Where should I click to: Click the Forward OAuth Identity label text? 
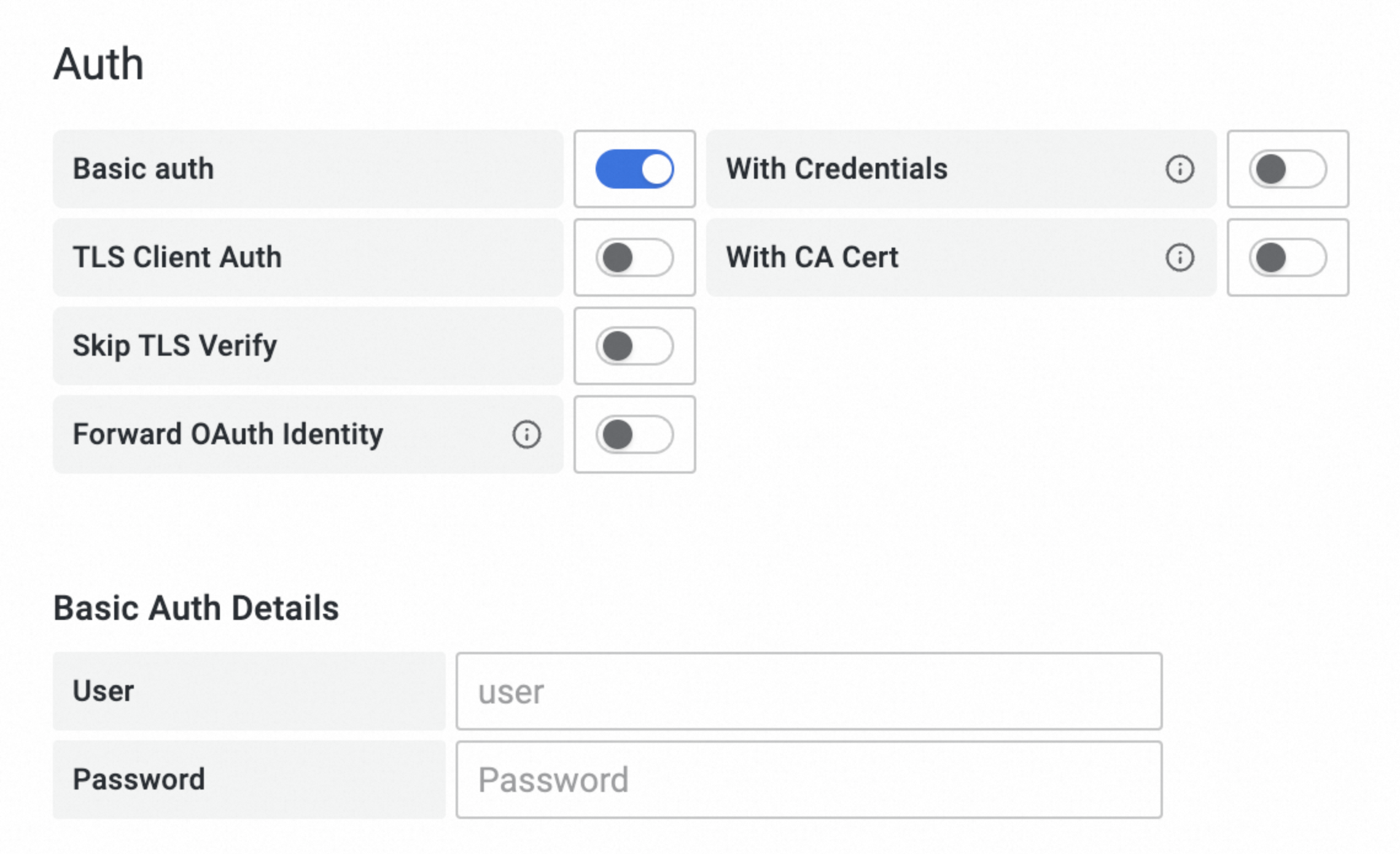pos(228,434)
